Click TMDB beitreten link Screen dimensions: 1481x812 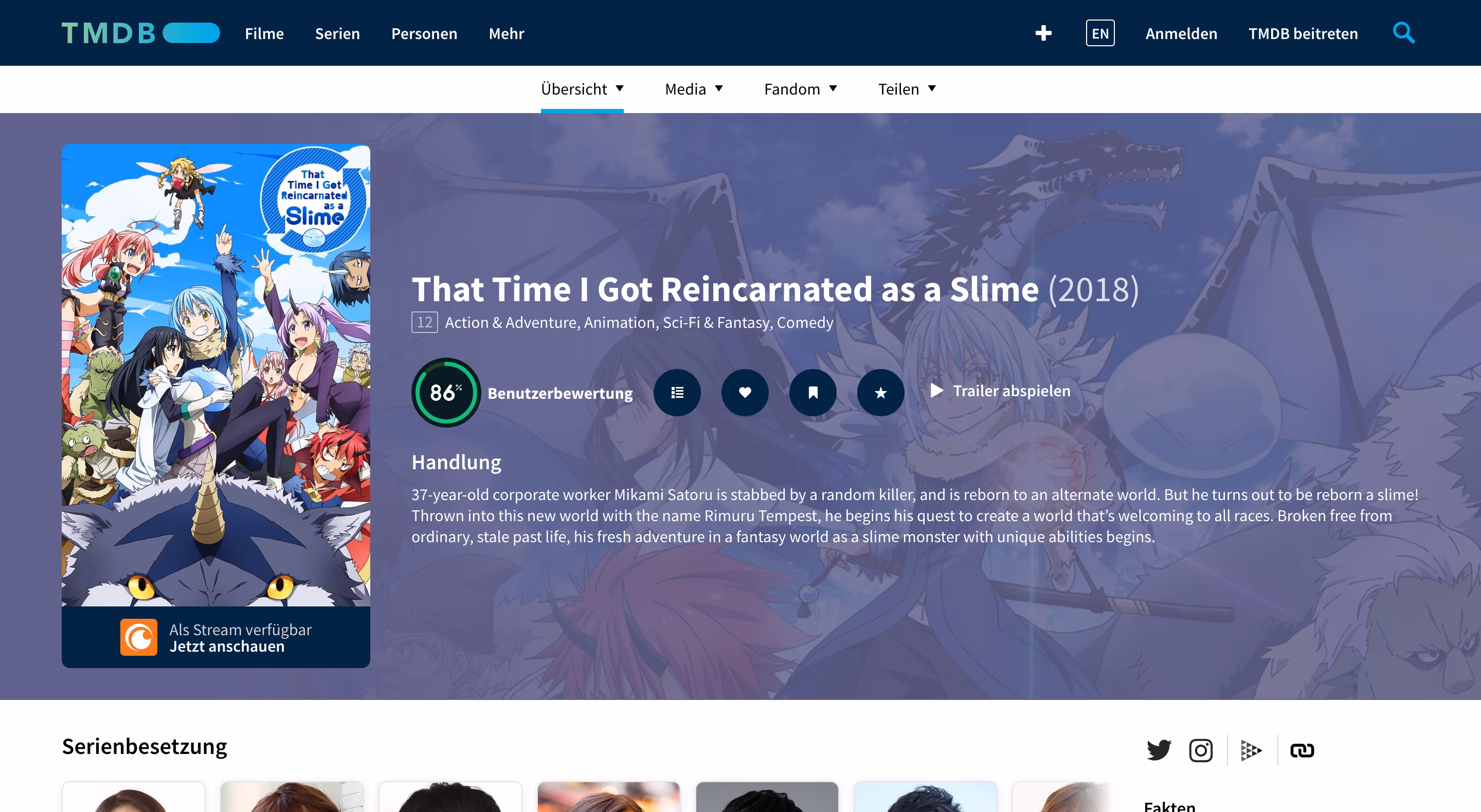[x=1303, y=33]
